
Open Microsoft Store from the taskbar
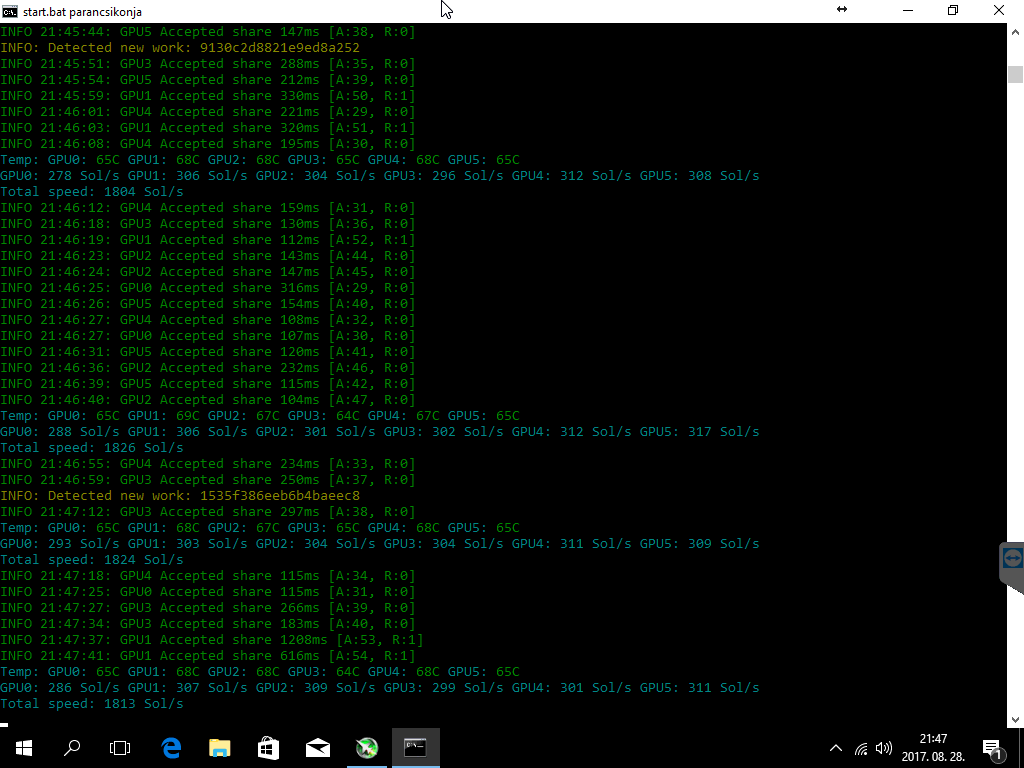click(x=269, y=748)
